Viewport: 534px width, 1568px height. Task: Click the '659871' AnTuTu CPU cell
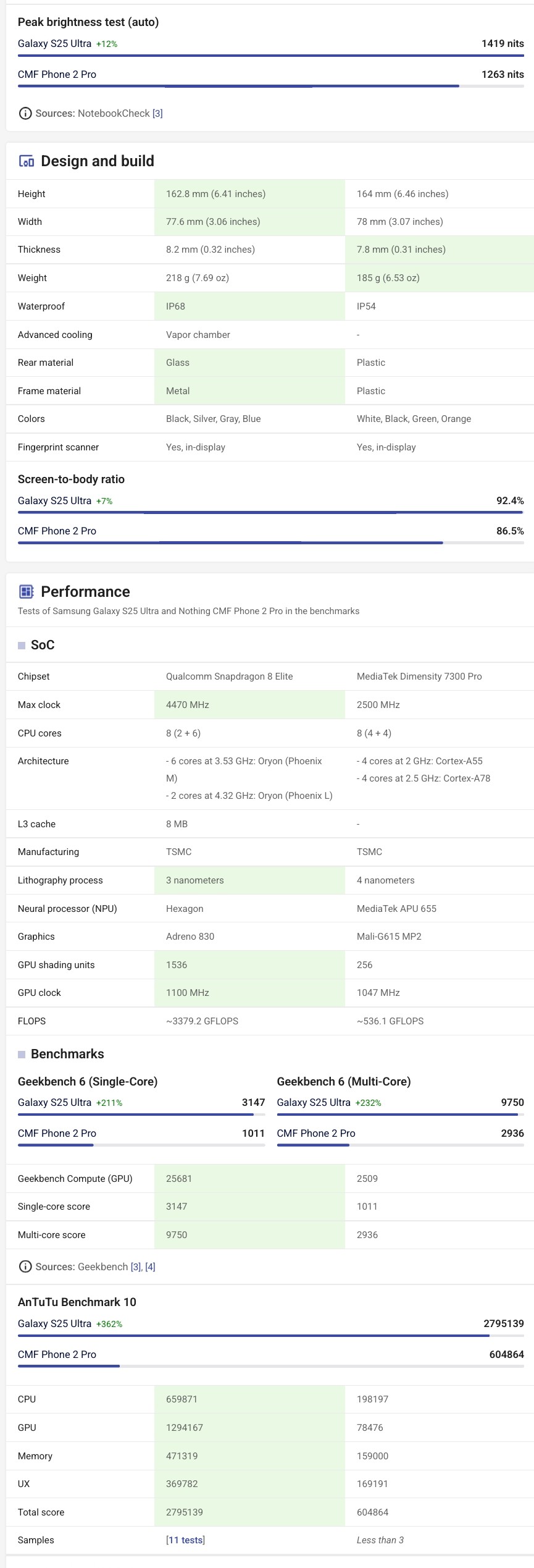249,1399
